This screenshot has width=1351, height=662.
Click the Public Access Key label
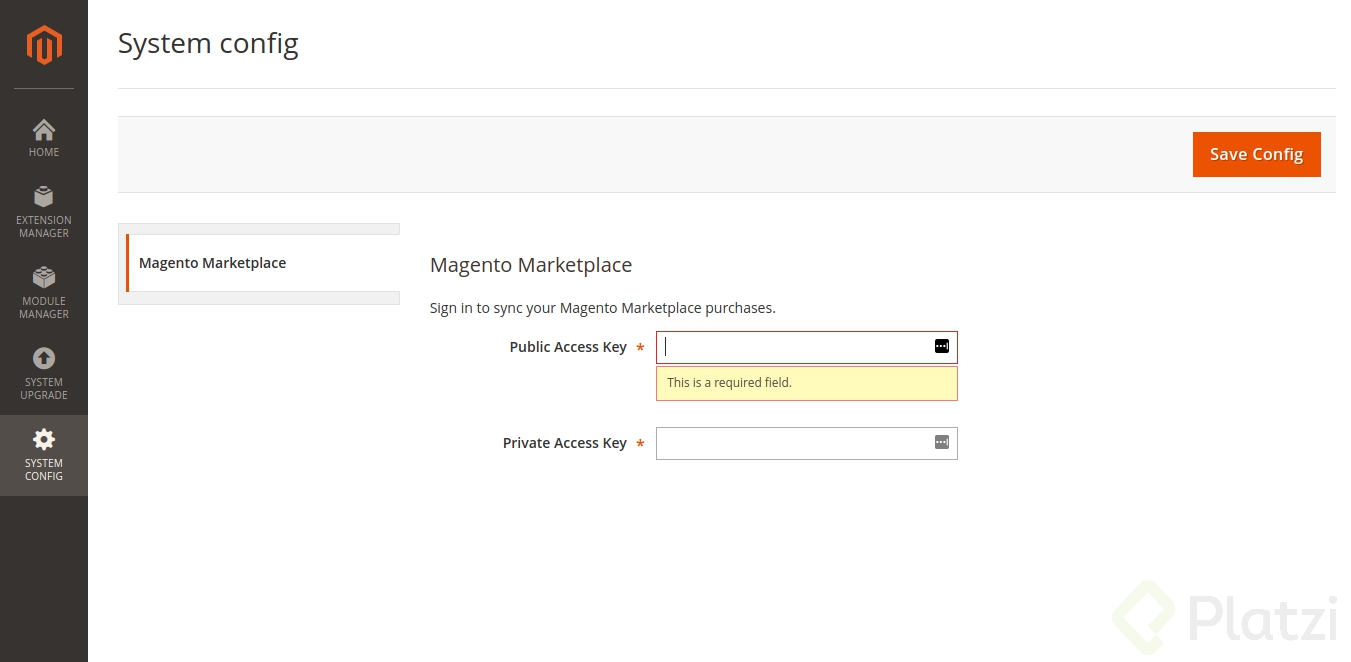tap(568, 347)
